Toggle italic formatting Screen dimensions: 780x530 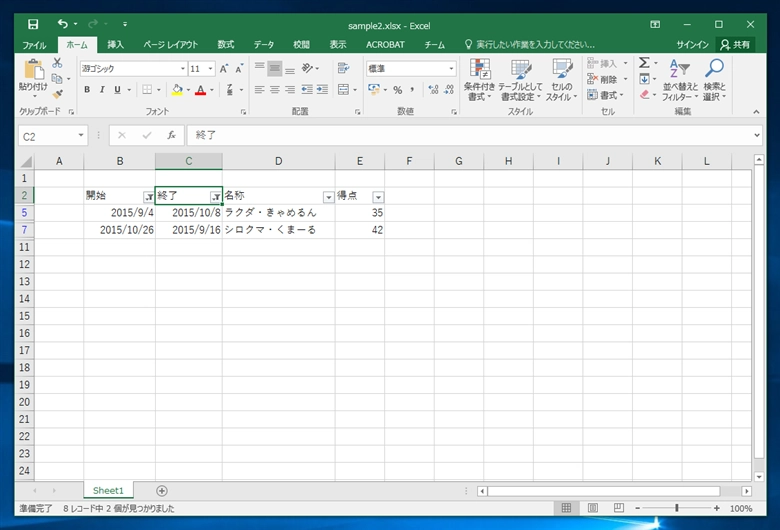(x=102, y=90)
